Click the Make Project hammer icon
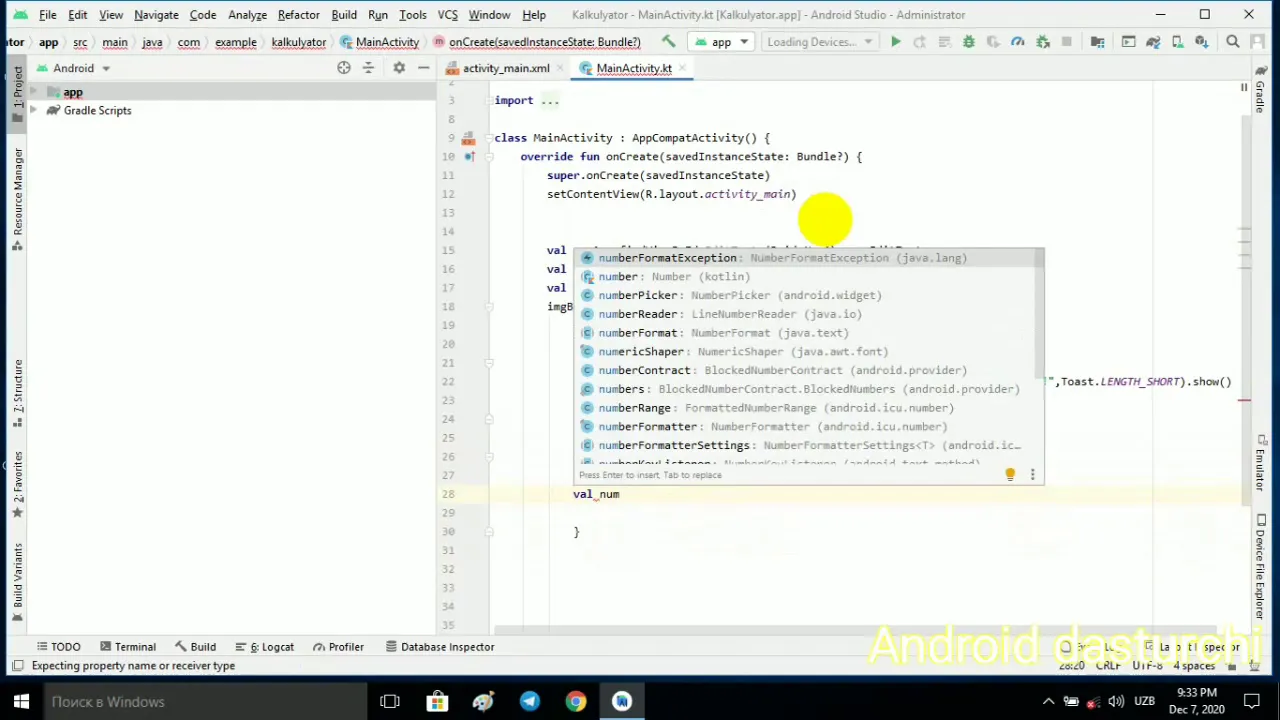 coord(668,42)
